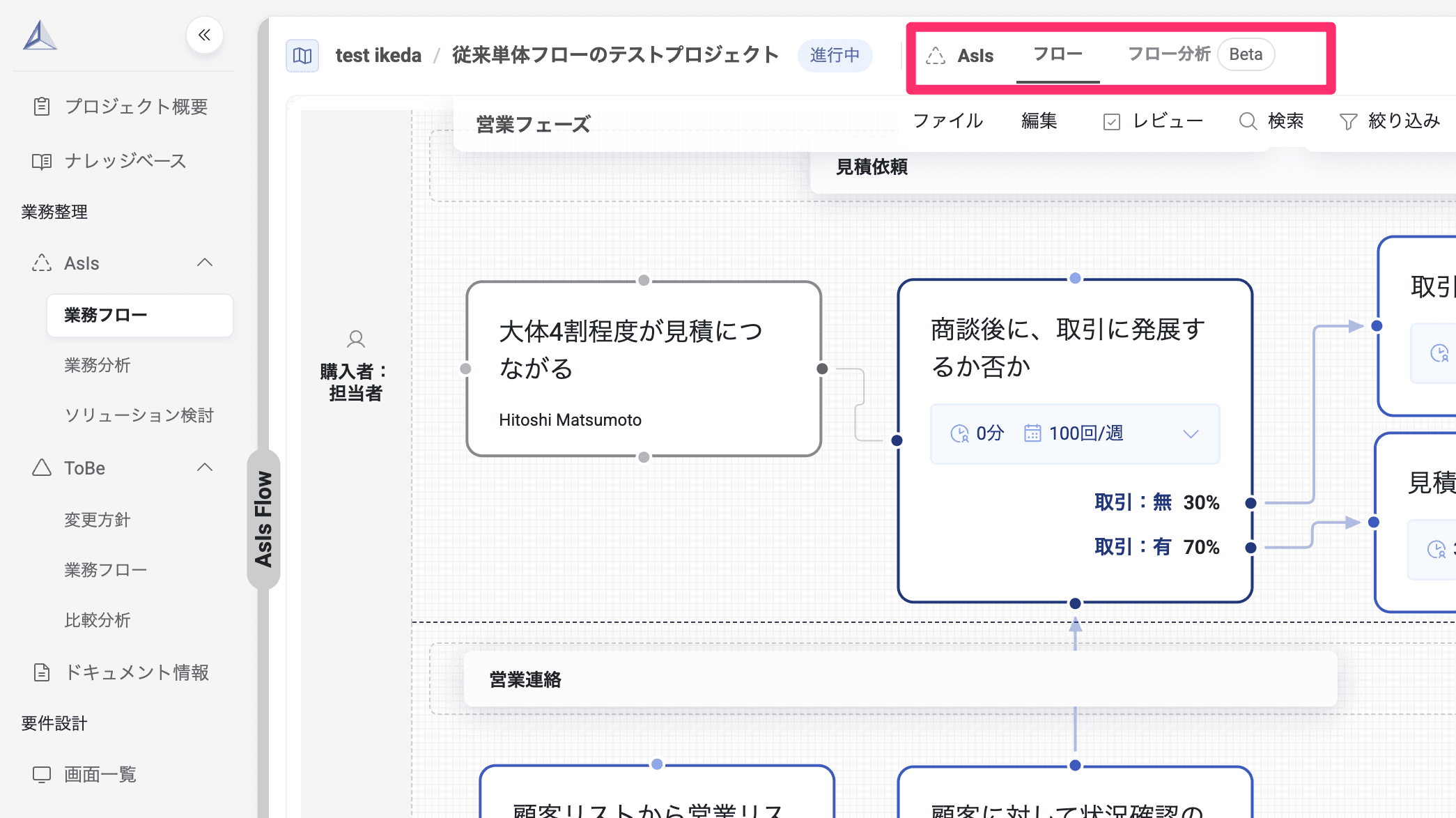1456x818 pixels.
Task: Apply 絞り込み filtering from the toolbar
Action: [1391, 121]
